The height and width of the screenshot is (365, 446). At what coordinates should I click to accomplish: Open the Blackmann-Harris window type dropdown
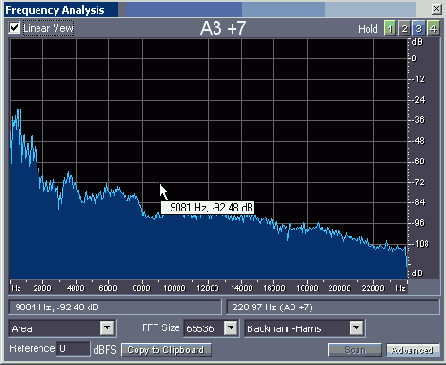coord(356,328)
